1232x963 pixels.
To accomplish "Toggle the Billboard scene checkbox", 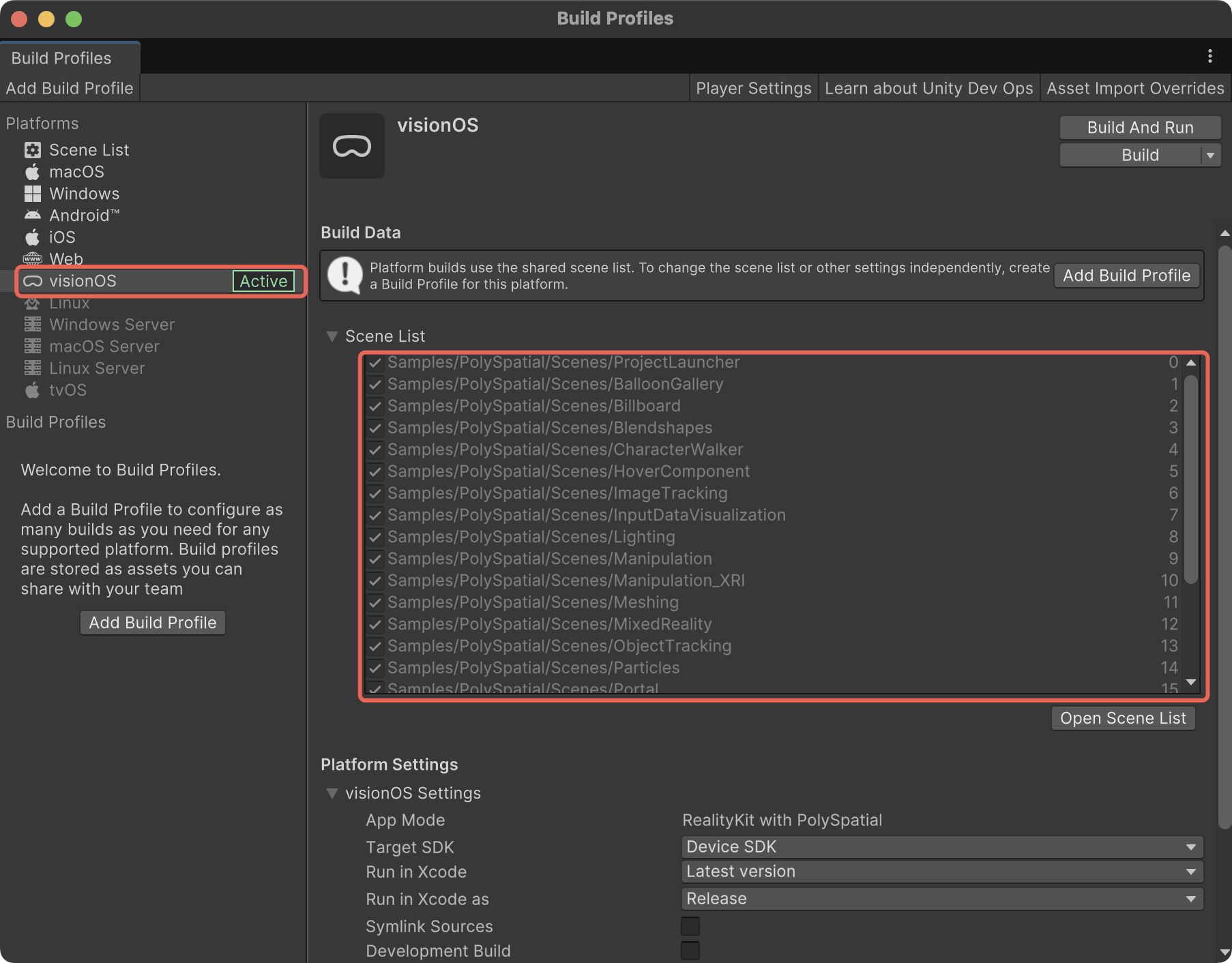I will (x=375, y=406).
